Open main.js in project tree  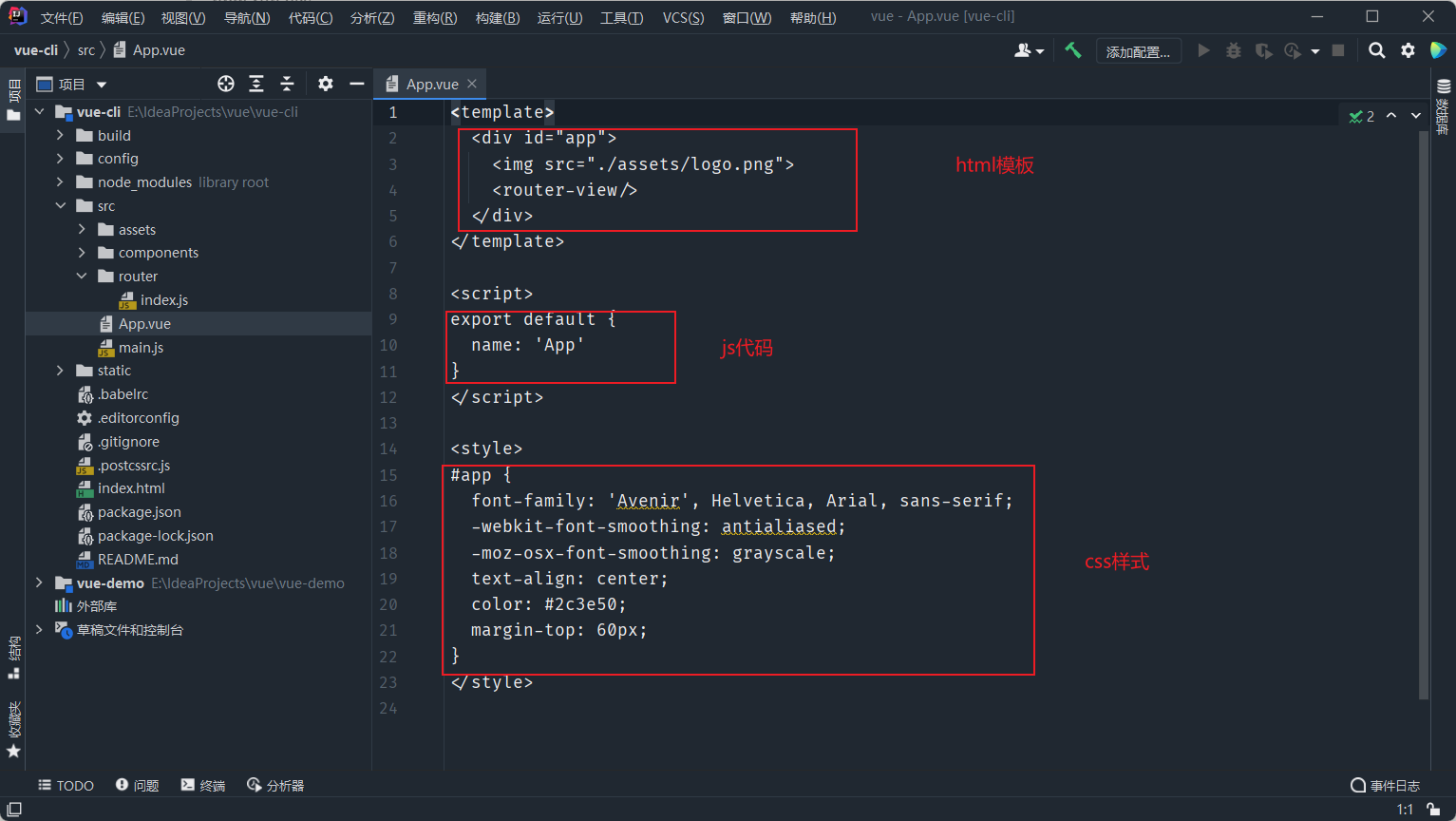coord(141,348)
